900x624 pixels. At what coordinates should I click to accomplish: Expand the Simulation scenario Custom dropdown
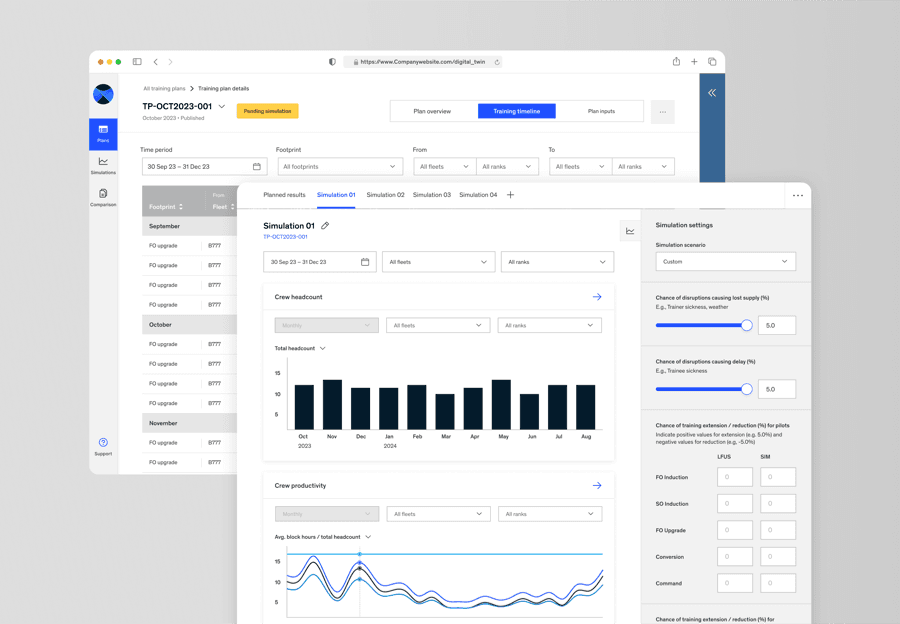click(x=726, y=262)
